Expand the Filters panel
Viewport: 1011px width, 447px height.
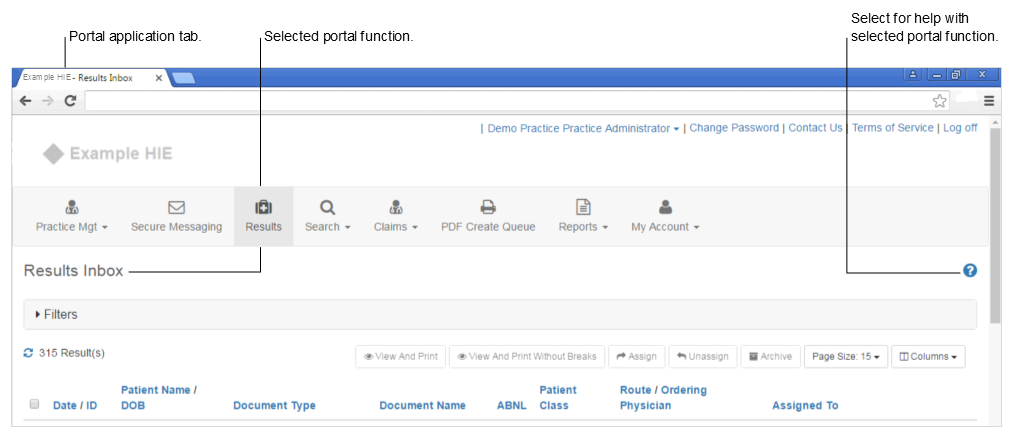point(60,314)
